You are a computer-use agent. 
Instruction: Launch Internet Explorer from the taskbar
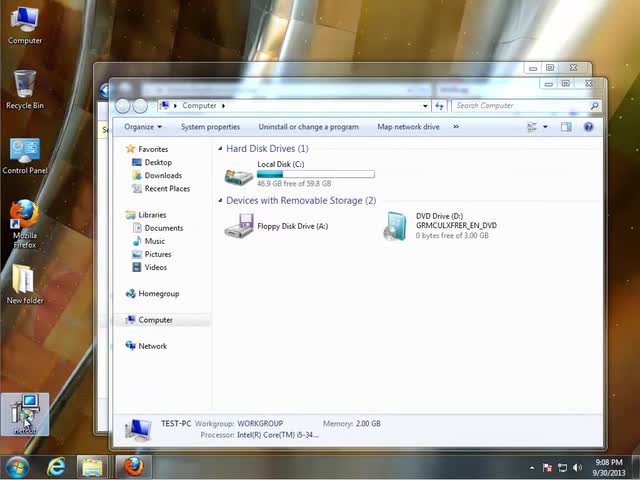pyautogui.click(x=56, y=467)
